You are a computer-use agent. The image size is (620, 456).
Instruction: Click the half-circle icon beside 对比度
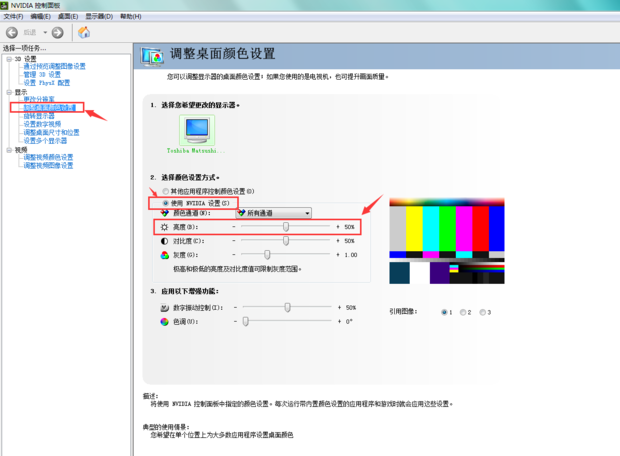[x=164, y=241]
